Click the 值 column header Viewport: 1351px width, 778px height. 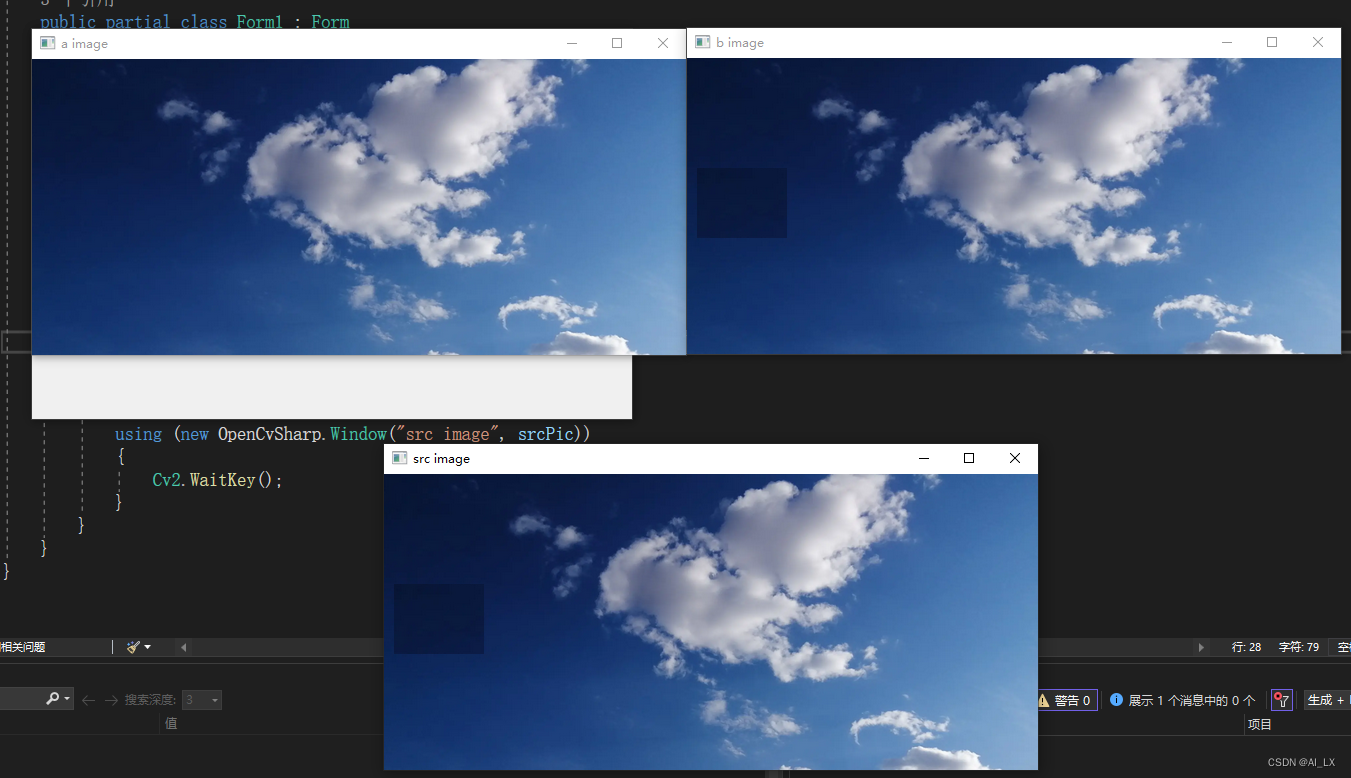(171, 723)
